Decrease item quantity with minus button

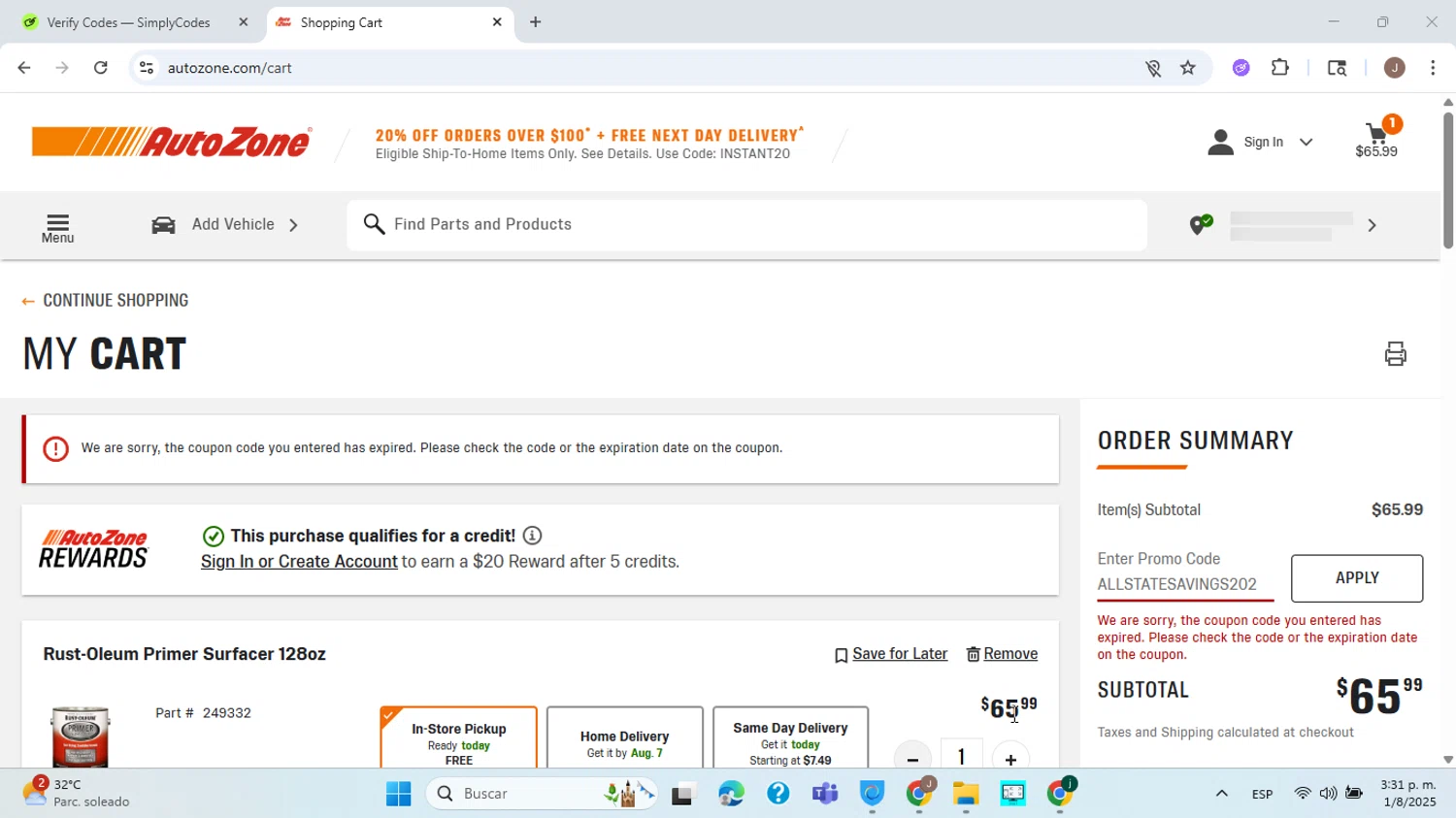pyautogui.click(x=912, y=759)
